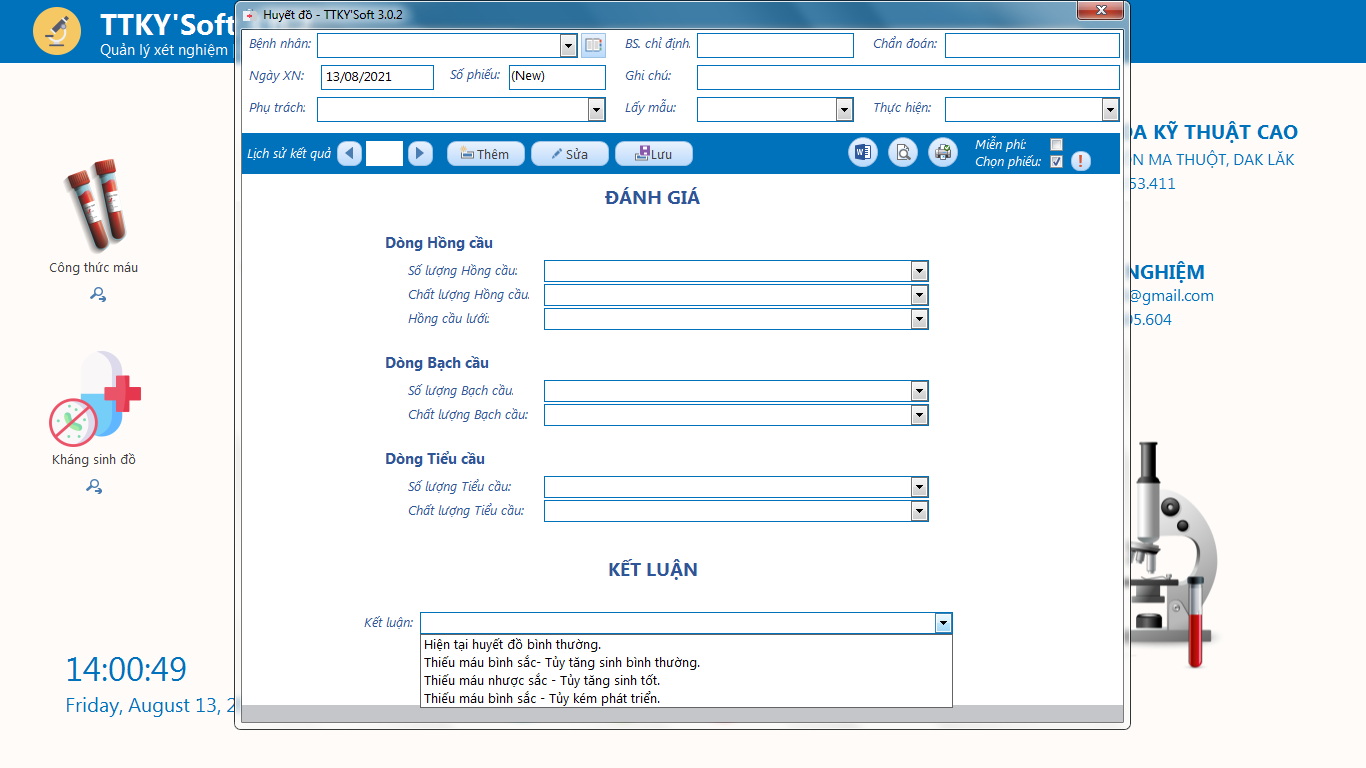Click the printer icon
1366x768 pixels.
942,153
